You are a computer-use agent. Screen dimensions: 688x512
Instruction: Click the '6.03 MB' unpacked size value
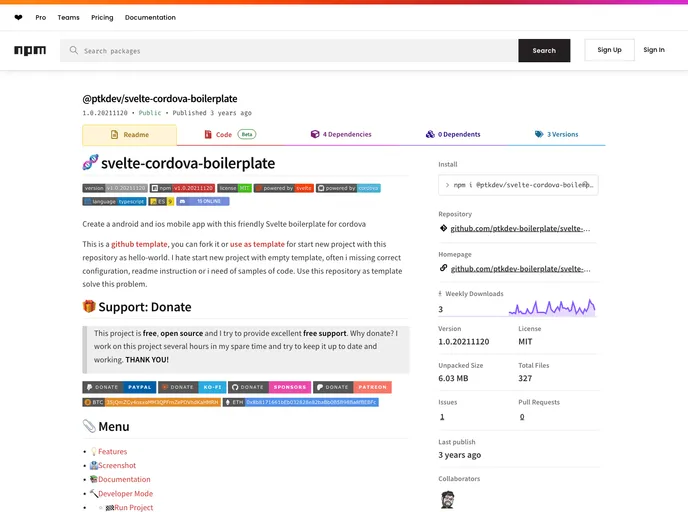click(x=453, y=378)
